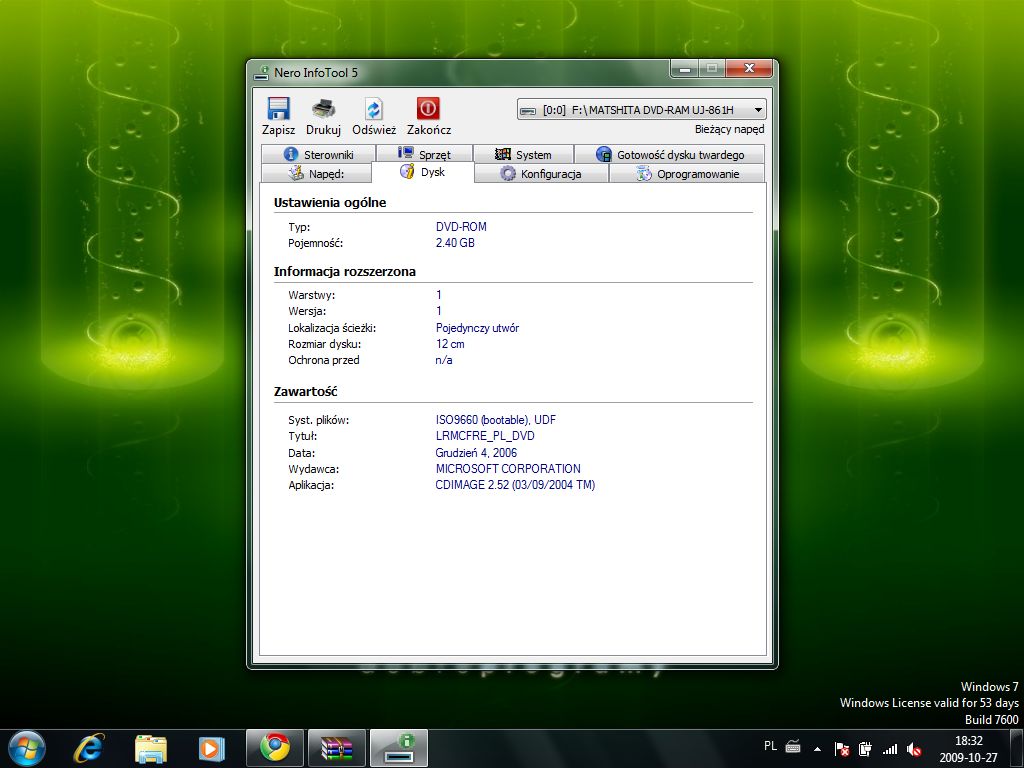
Task: Click MICROSOFT CORPORATION publisher value
Action: coord(508,469)
